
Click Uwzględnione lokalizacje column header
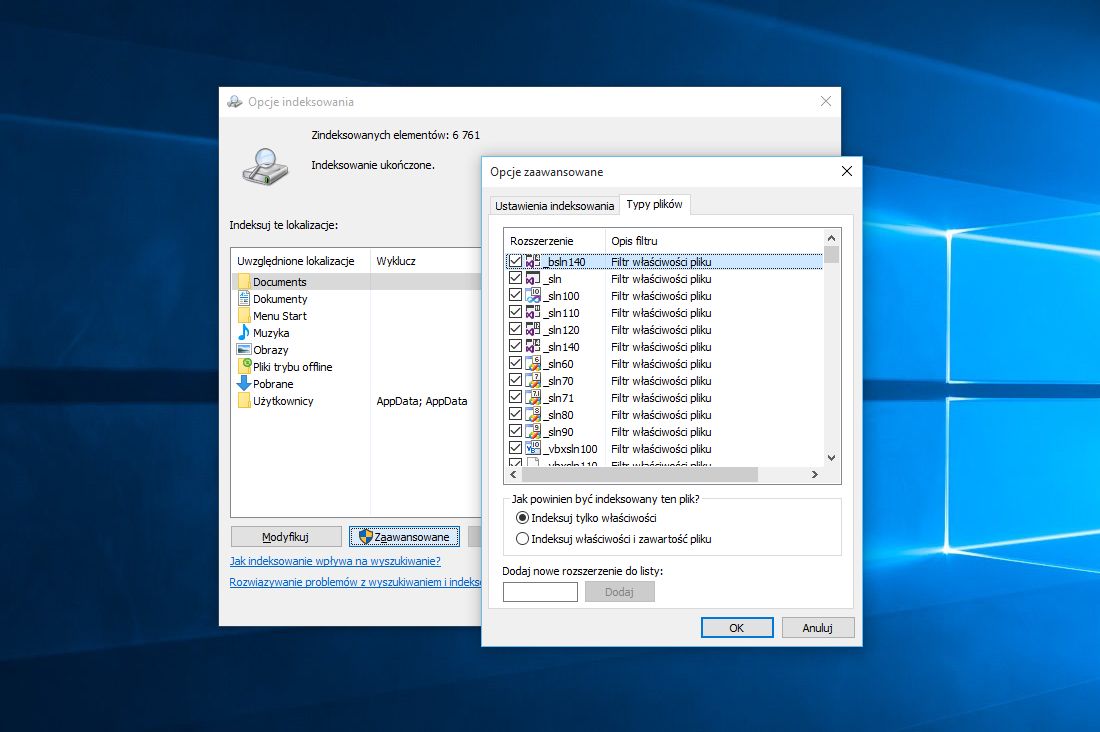click(300, 261)
